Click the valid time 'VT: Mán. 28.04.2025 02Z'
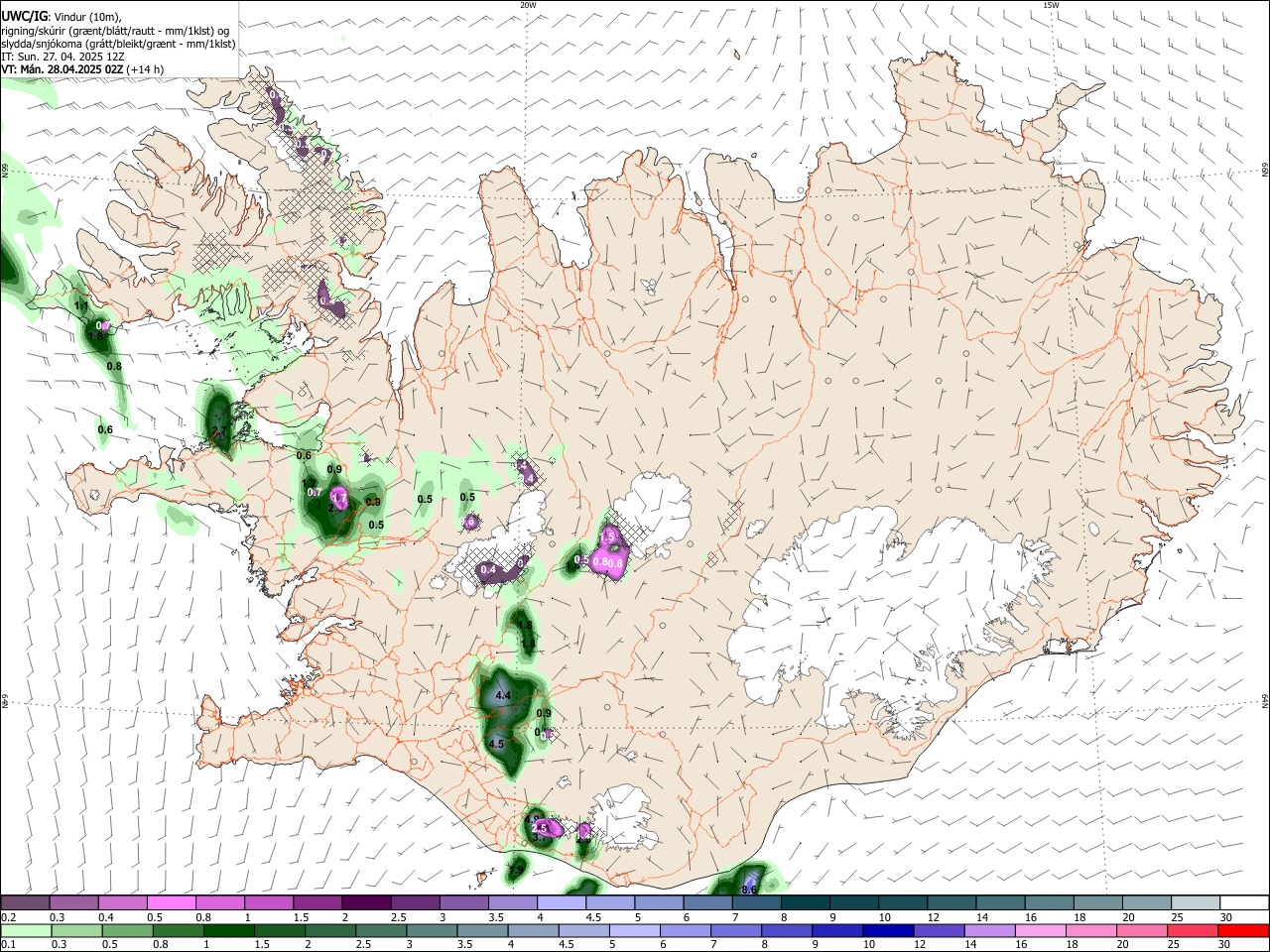Viewport: 1270px width, 952px height. click(x=63, y=69)
